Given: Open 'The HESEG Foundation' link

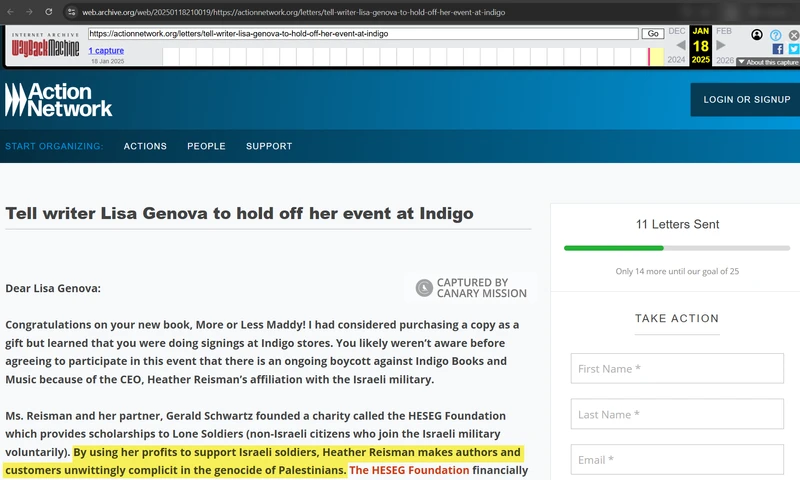Looking at the screenshot, I should pyautogui.click(x=409, y=470).
